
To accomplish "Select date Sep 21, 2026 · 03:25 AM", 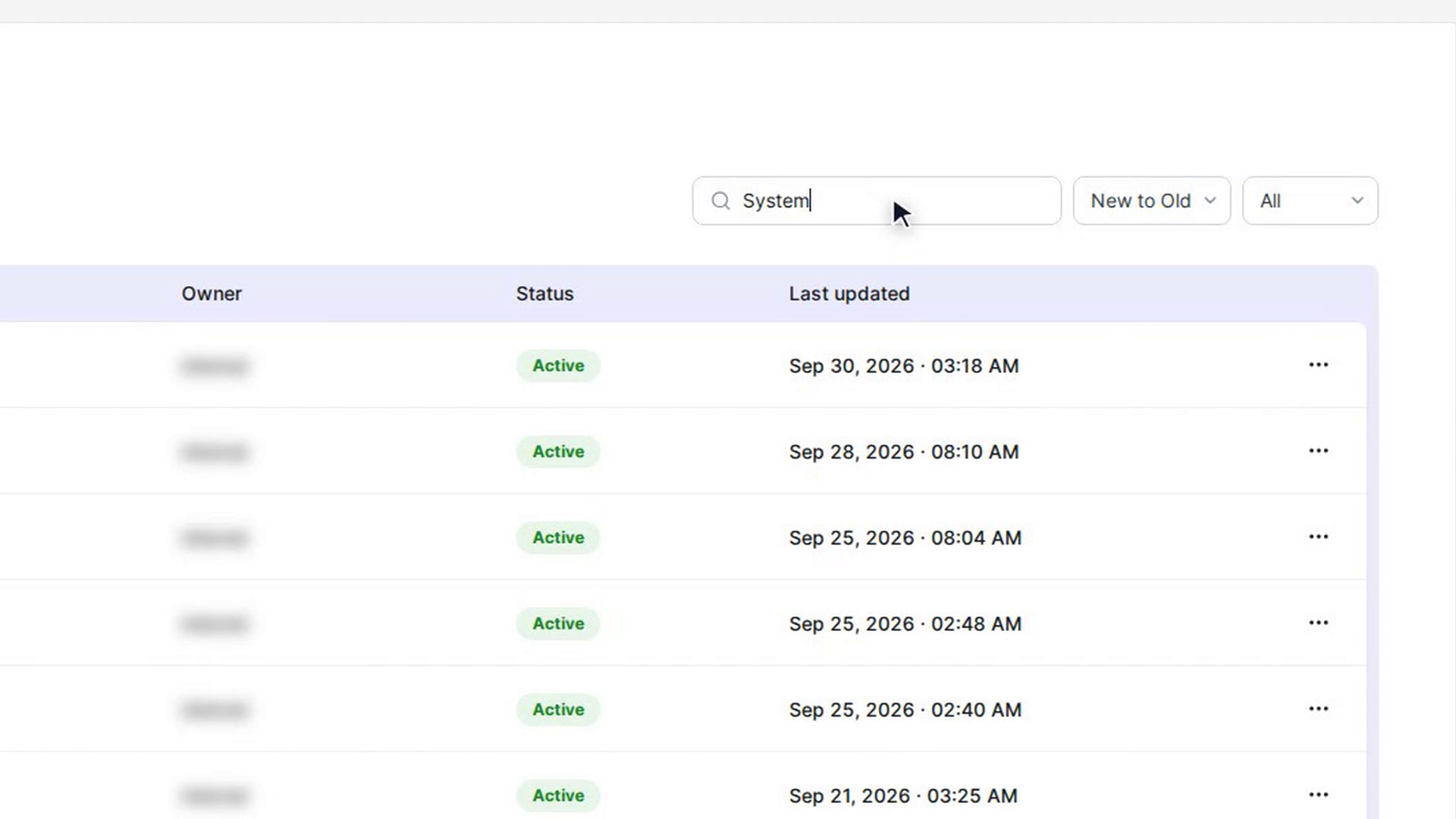I will tap(903, 796).
